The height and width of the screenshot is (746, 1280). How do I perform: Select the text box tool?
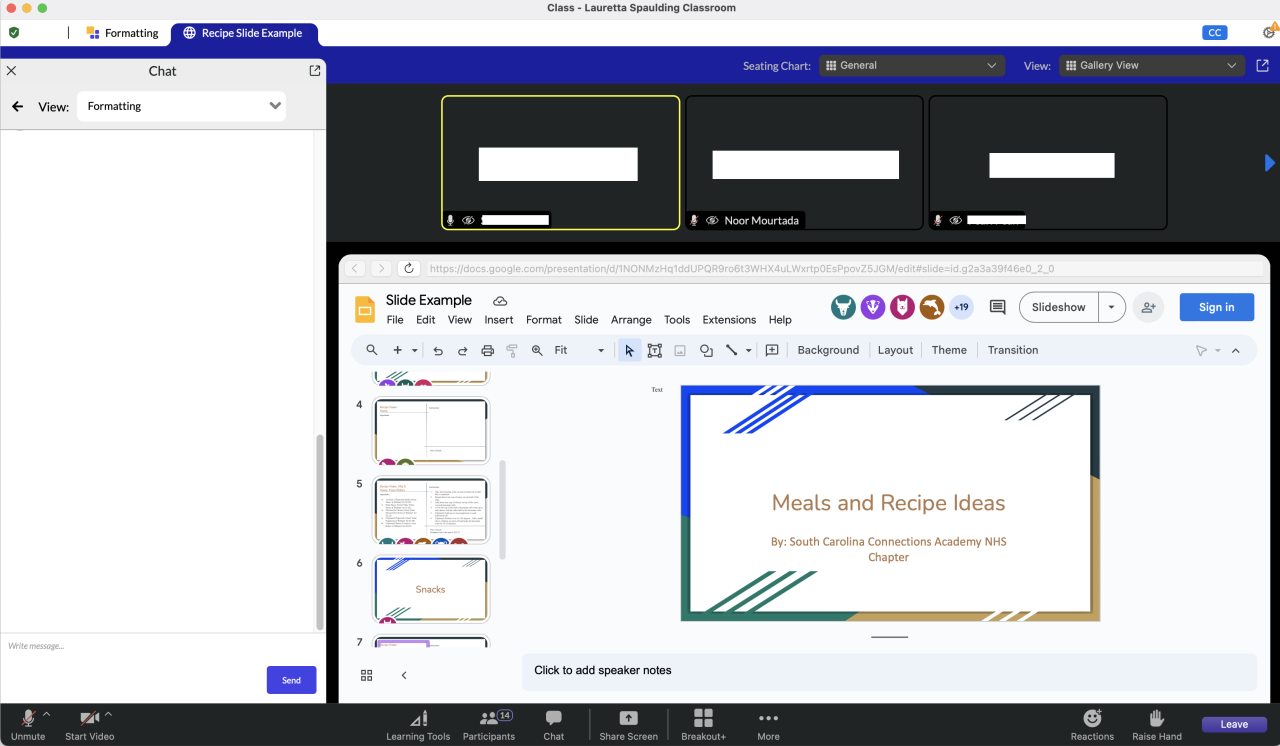(655, 351)
